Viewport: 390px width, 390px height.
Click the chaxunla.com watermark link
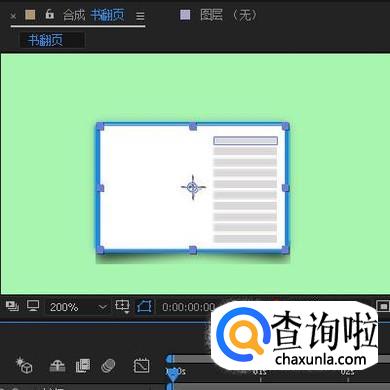point(321,360)
